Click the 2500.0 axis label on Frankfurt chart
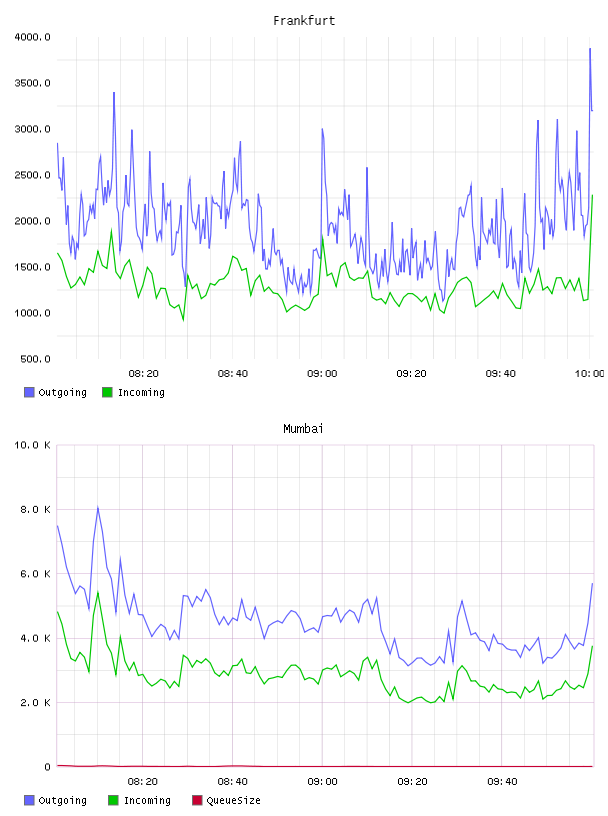The image size is (608, 816). (32, 175)
